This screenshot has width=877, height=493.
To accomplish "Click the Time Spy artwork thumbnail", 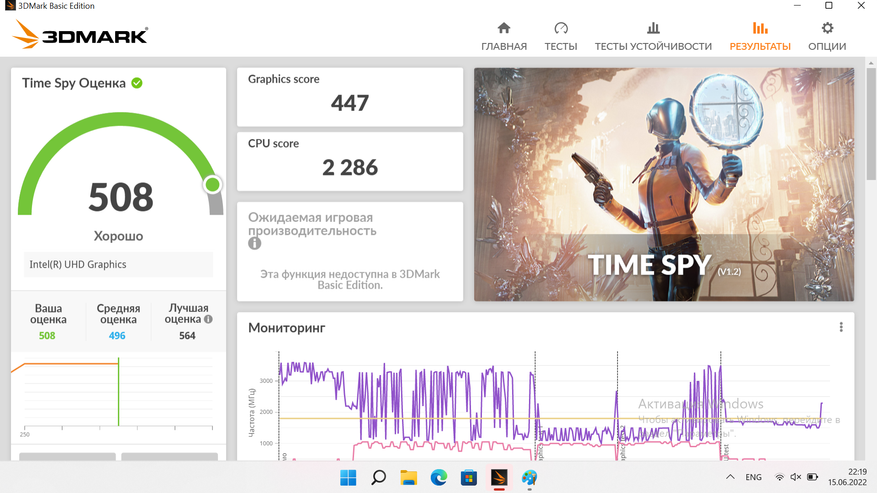I will [x=664, y=185].
